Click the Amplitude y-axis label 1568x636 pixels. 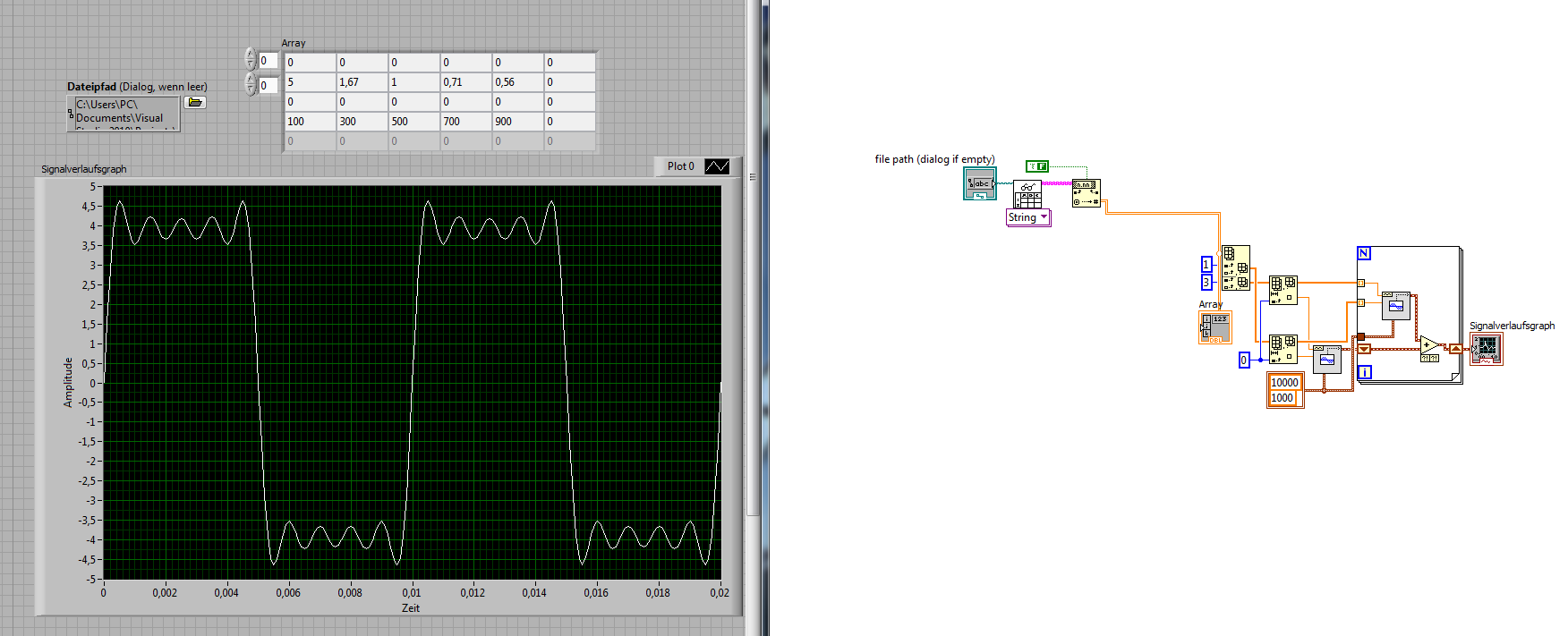[x=68, y=383]
